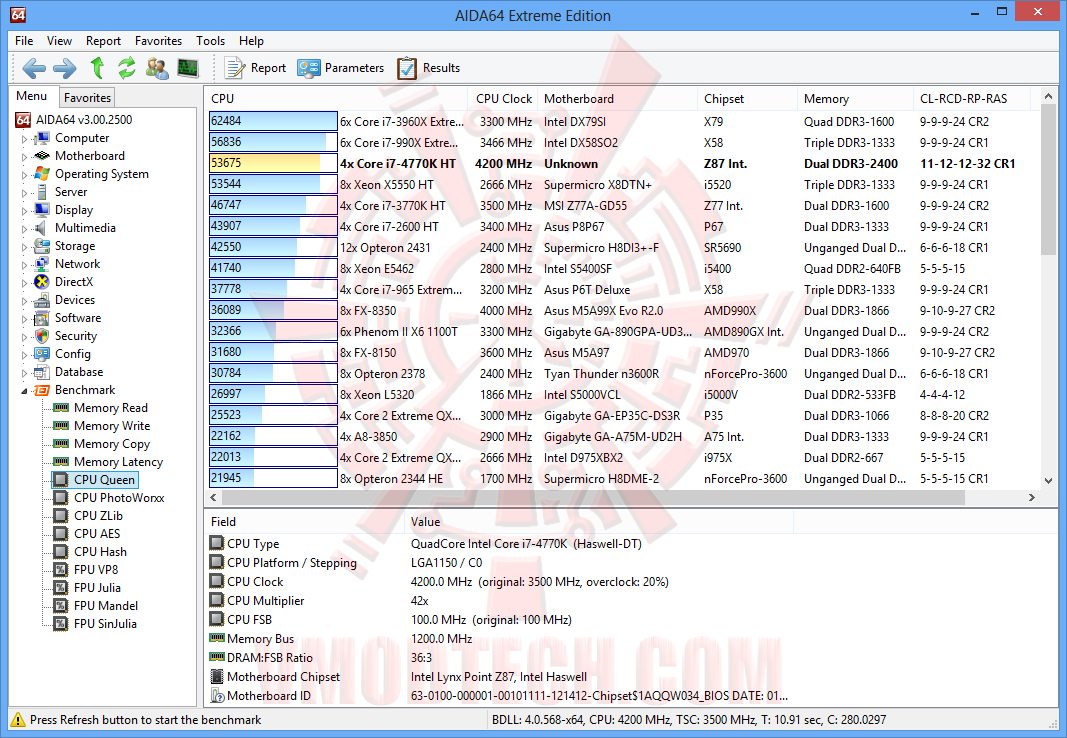Select the Devices icon in tree

point(42,300)
